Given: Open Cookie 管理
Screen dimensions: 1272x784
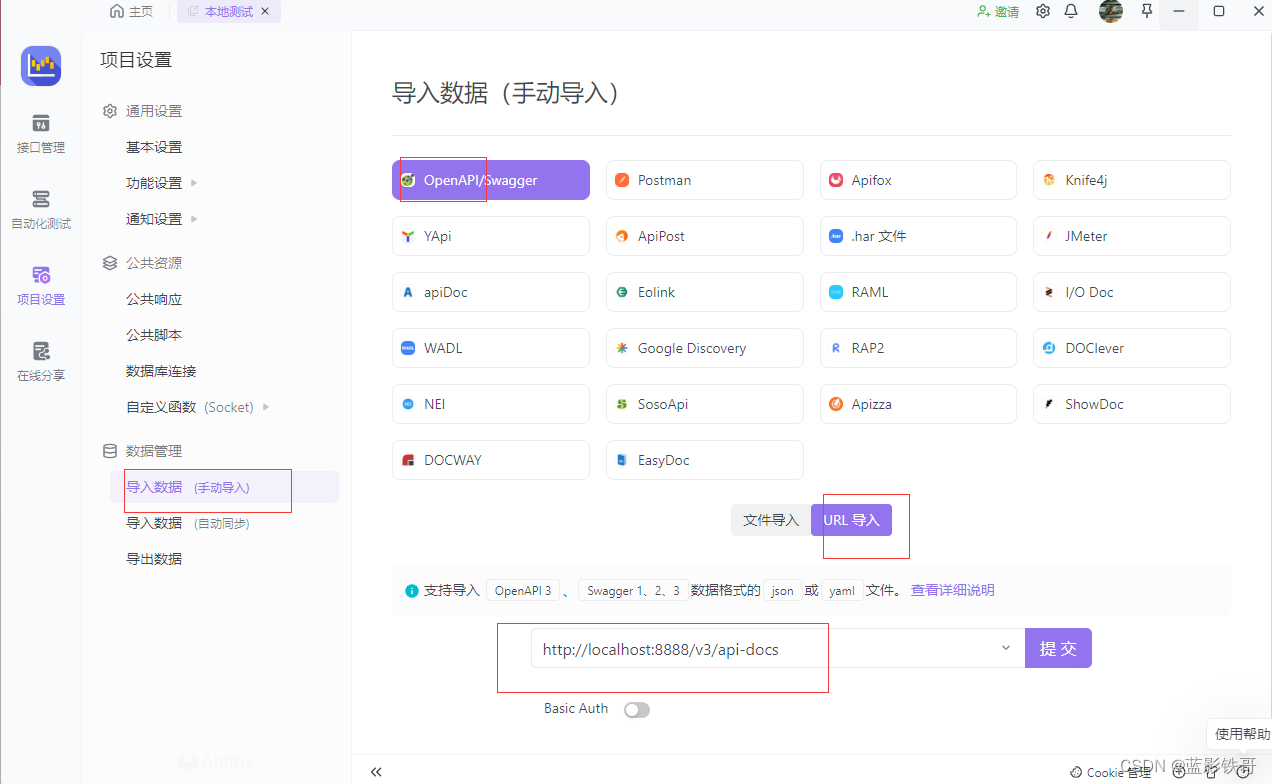Looking at the screenshot, I should point(1110,772).
